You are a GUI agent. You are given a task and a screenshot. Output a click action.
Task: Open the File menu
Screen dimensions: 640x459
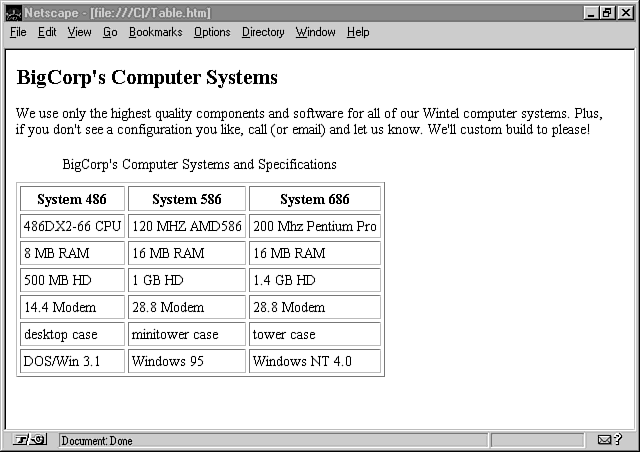click(x=18, y=32)
